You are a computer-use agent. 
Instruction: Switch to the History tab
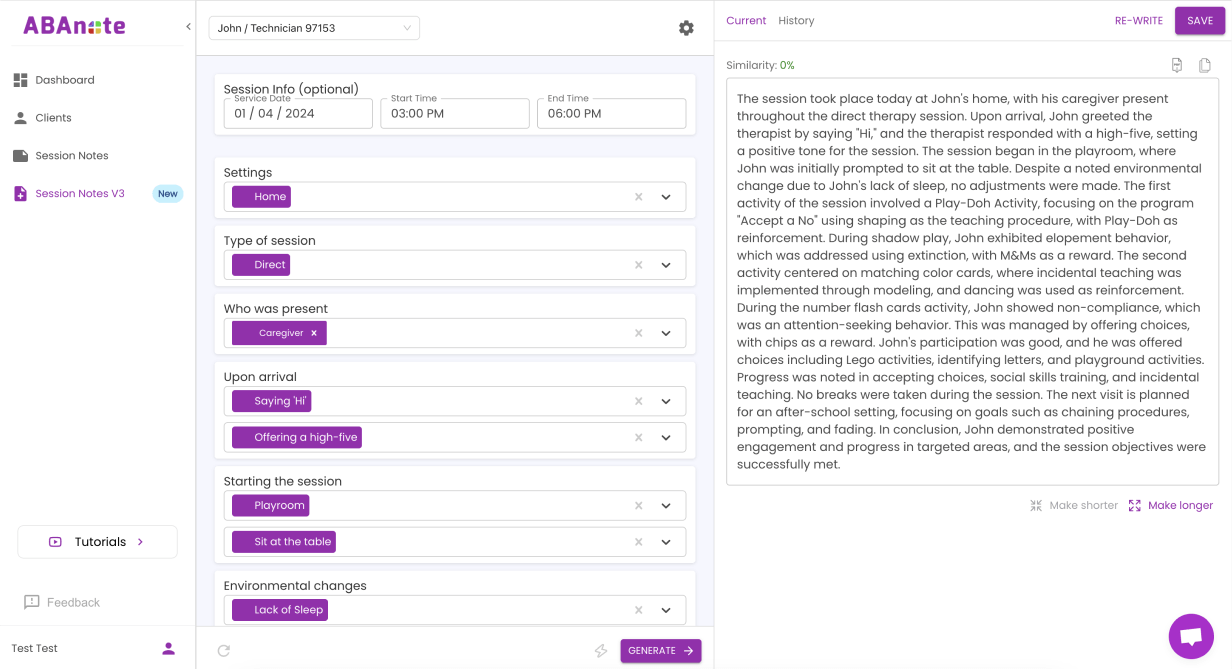click(x=797, y=20)
